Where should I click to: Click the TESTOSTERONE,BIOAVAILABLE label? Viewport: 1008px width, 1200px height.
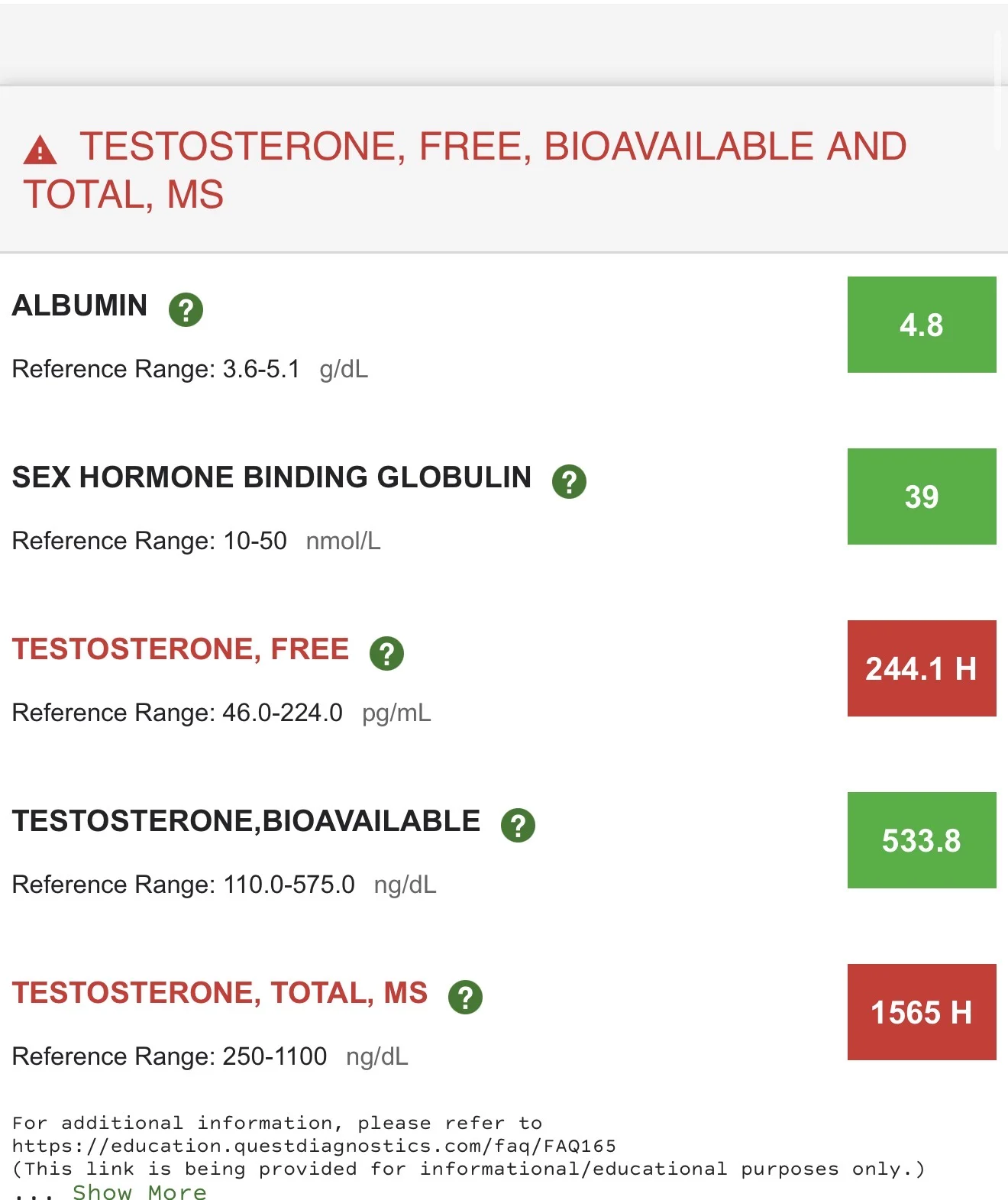coord(247,821)
